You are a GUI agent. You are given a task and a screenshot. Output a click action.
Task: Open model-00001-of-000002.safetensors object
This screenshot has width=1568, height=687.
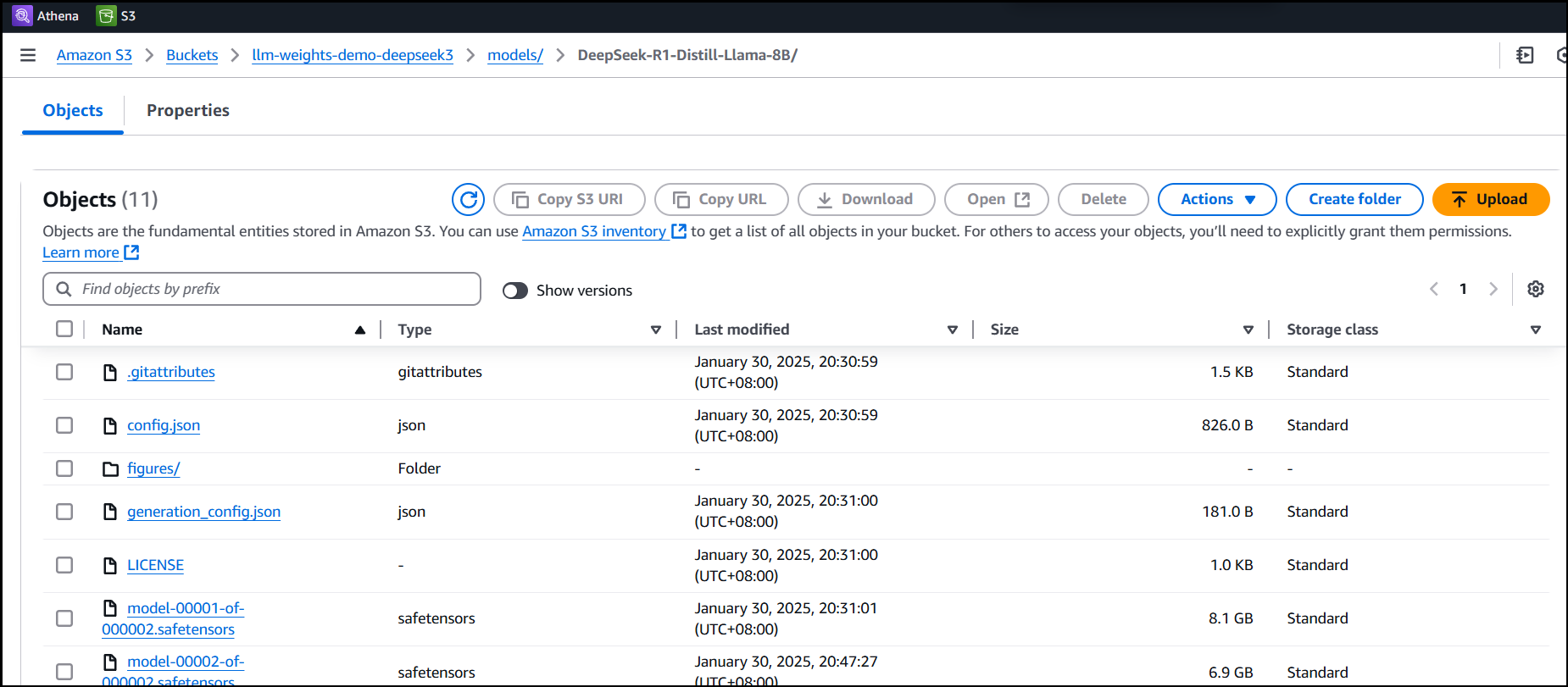pos(174,618)
